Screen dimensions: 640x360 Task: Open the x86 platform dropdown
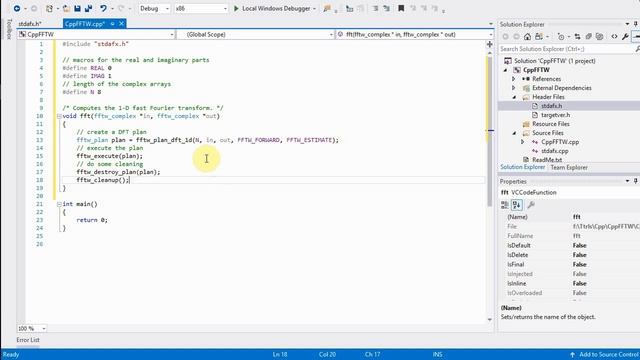[x=201, y=8]
